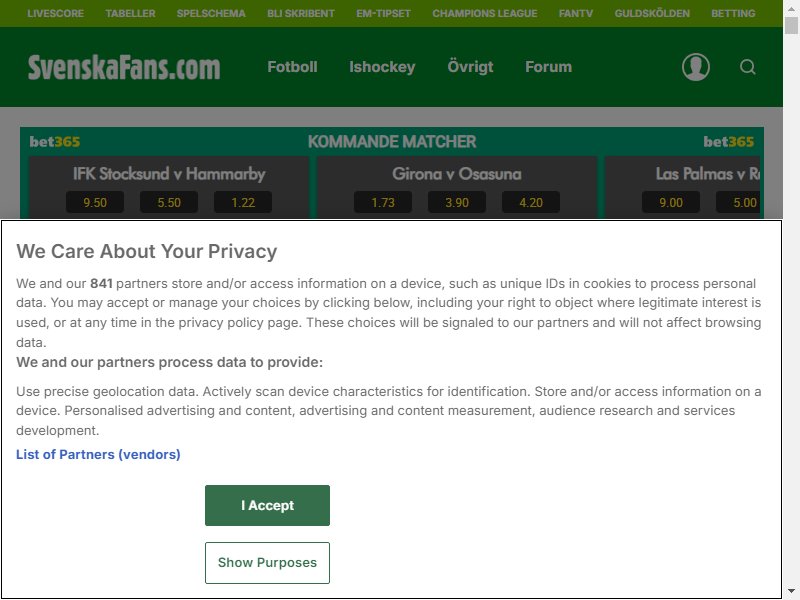This screenshot has width=800, height=600.
Task: Select the Övrigt navigation section
Action: (470, 67)
